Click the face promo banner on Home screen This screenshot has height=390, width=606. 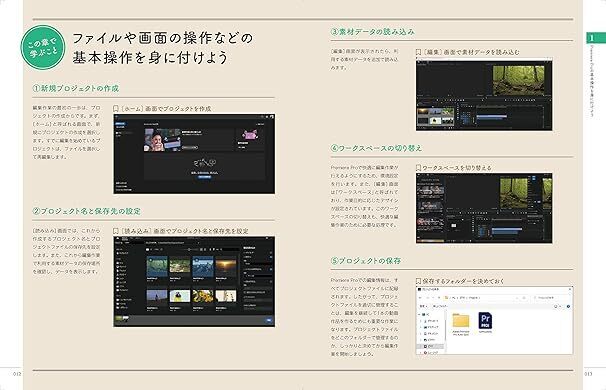(162, 140)
